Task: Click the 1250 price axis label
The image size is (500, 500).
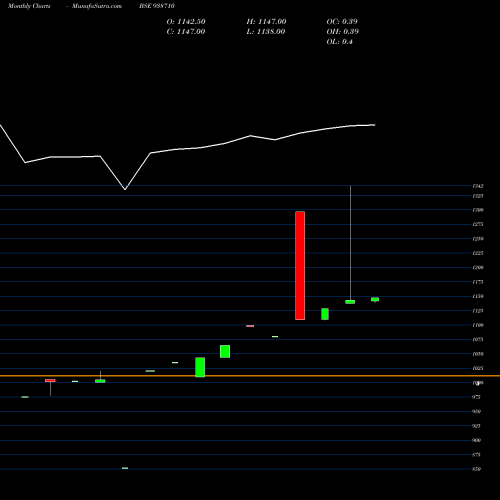Action: pos(478,239)
